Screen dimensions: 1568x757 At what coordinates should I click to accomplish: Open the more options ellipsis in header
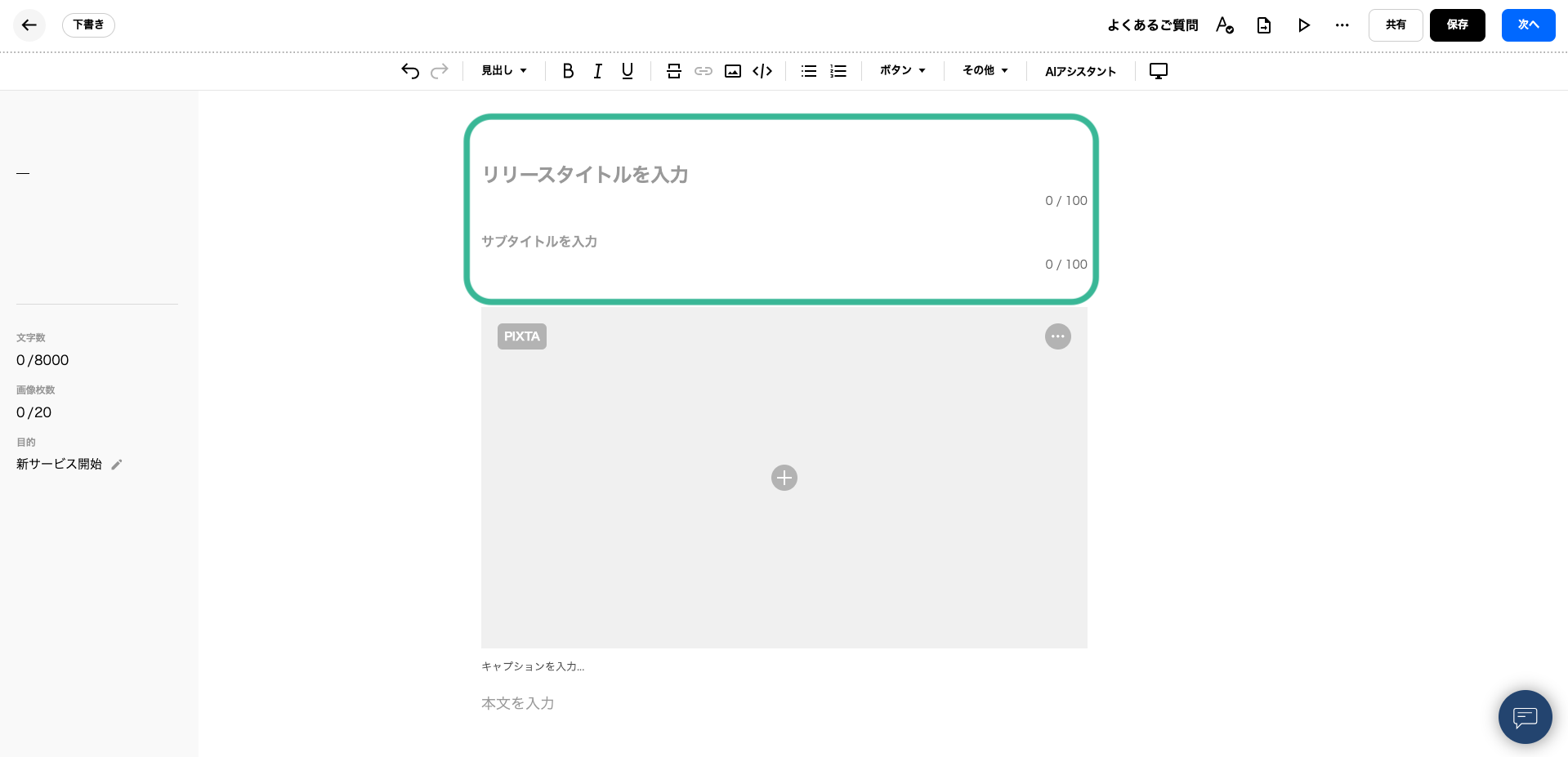(1342, 25)
